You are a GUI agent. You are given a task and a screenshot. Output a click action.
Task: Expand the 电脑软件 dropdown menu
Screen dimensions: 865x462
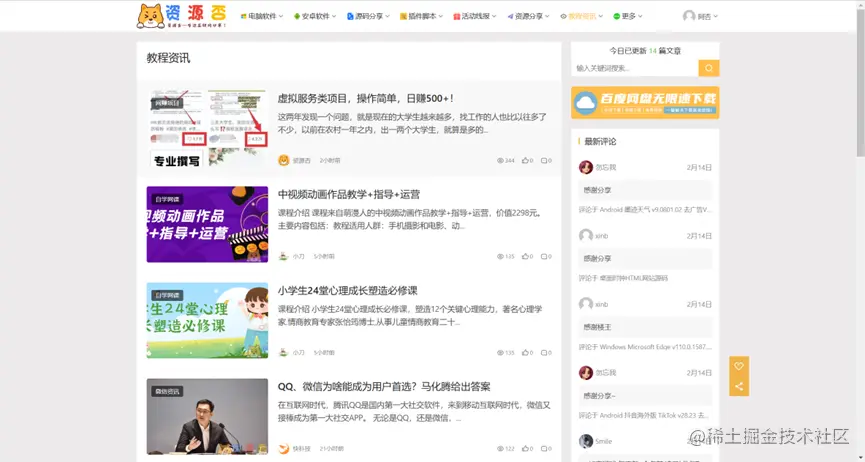(x=261, y=17)
